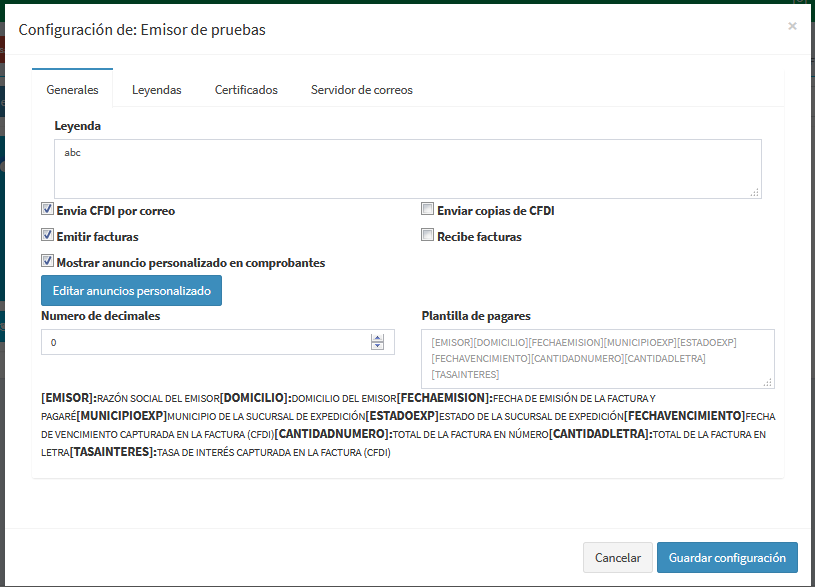Open the Leyendas tab
Viewport: 815px width, 587px height.
(157, 90)
